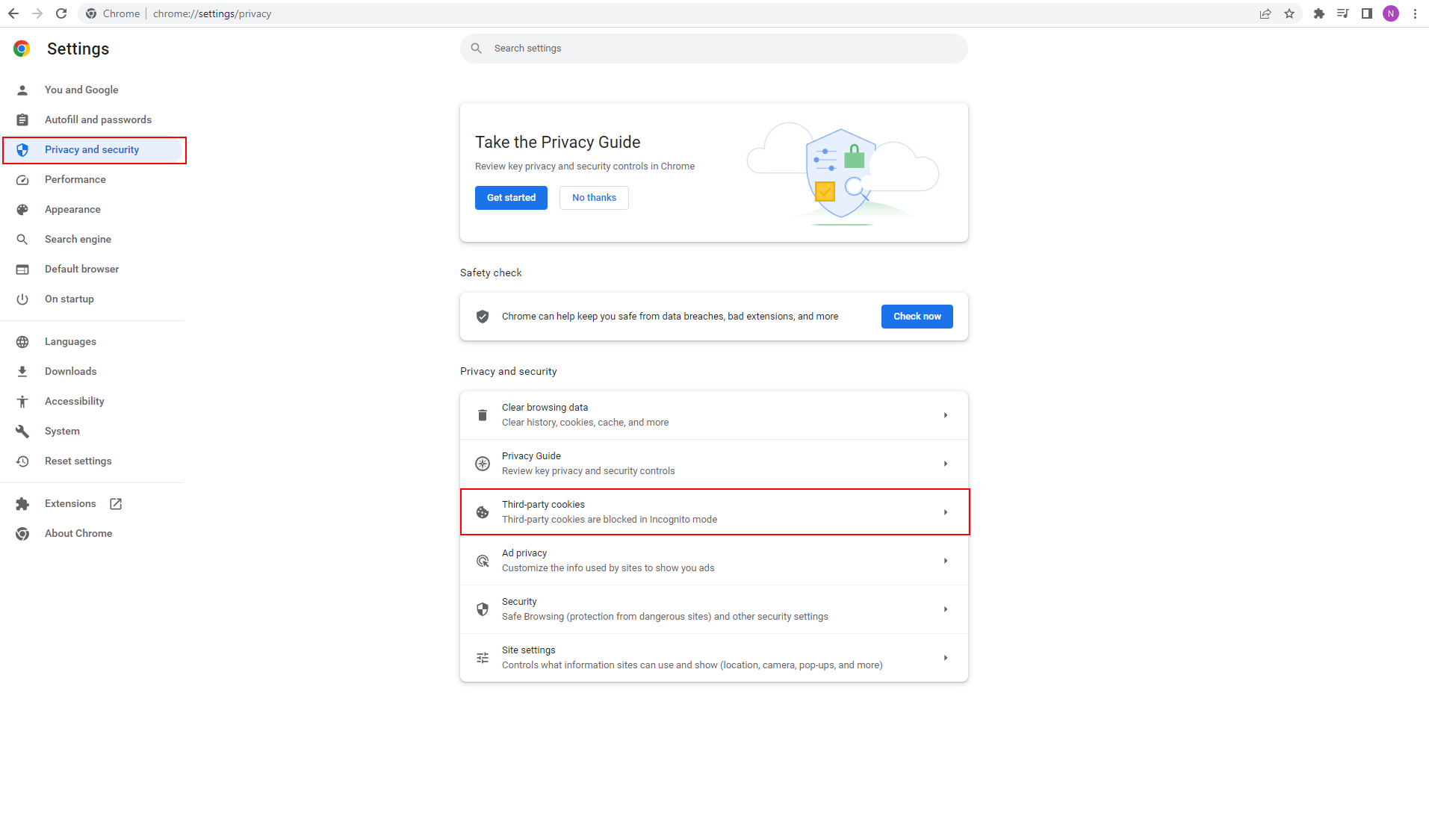Open the Extensions puzzle icon in toolbar
The height and width of the screenshot is (840, 1429).
(1319, 13)
